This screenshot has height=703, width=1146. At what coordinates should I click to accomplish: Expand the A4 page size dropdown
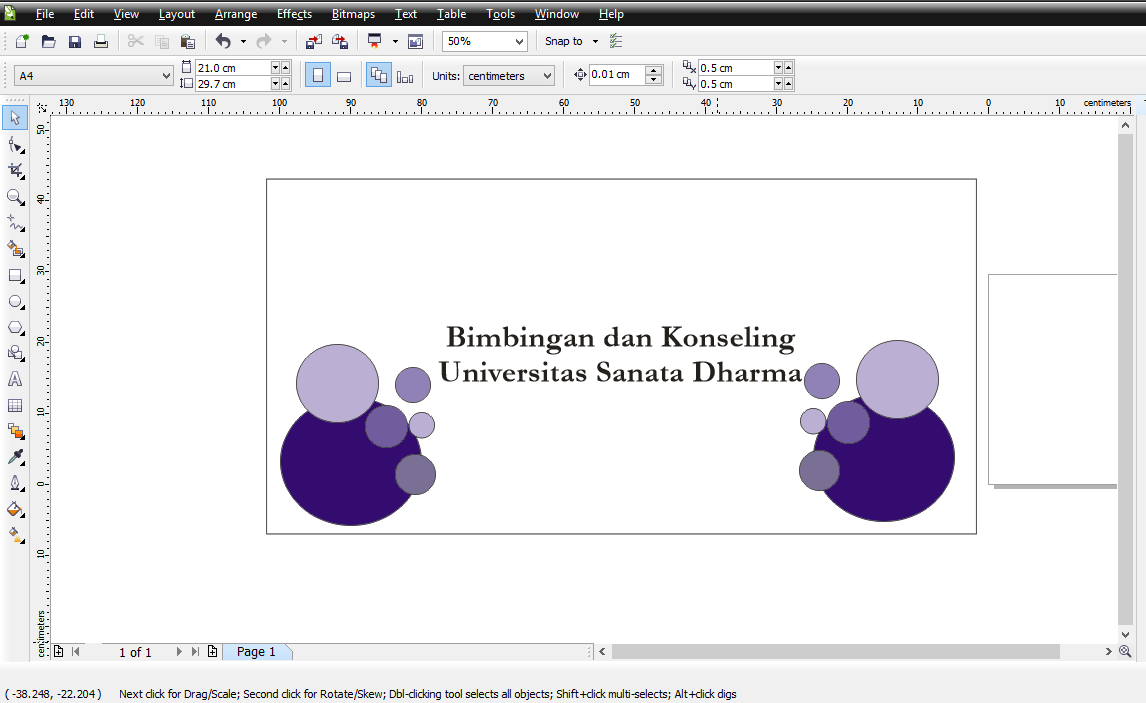coord(166,76)
